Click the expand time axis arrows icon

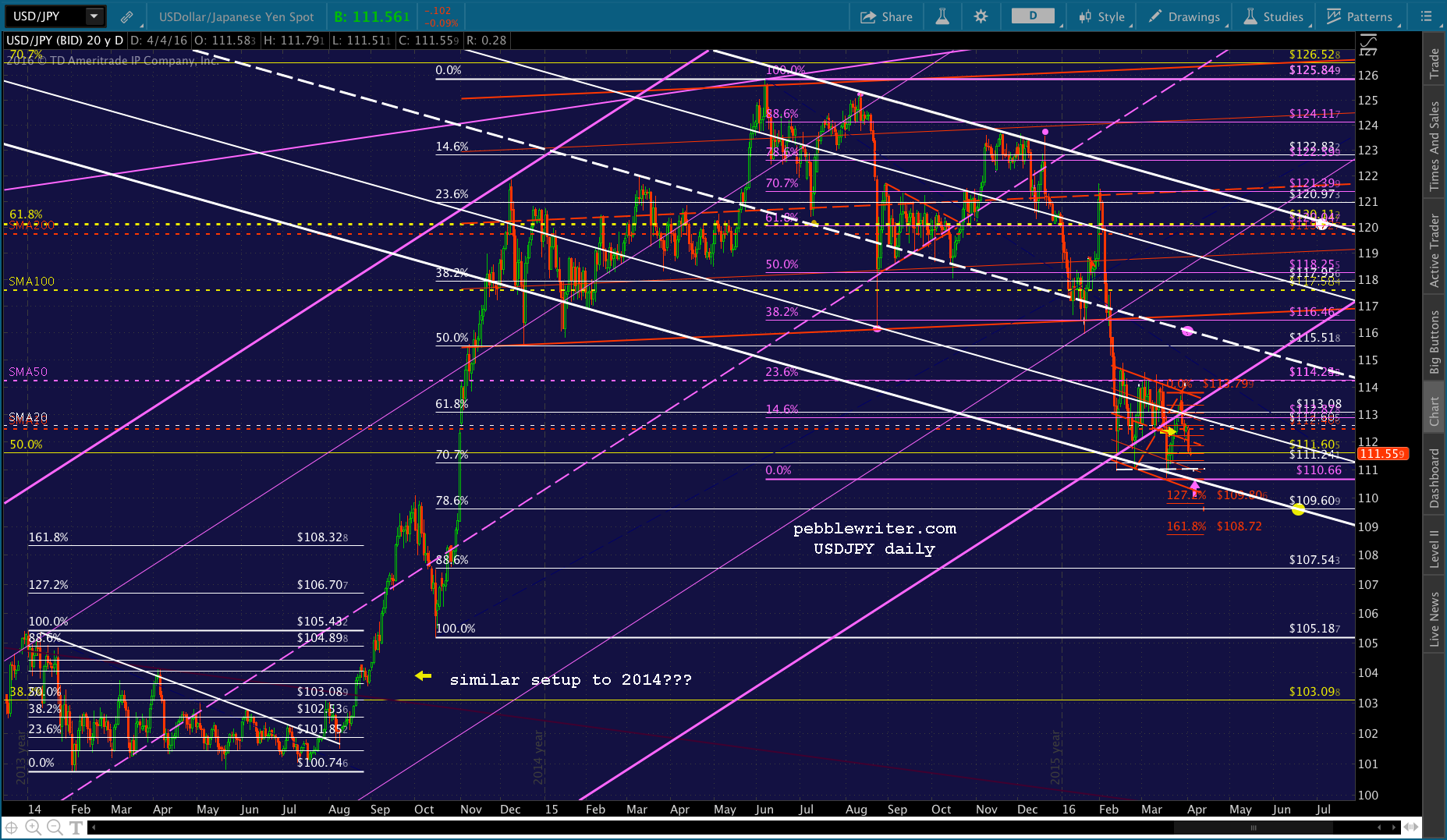(1411, 828)
